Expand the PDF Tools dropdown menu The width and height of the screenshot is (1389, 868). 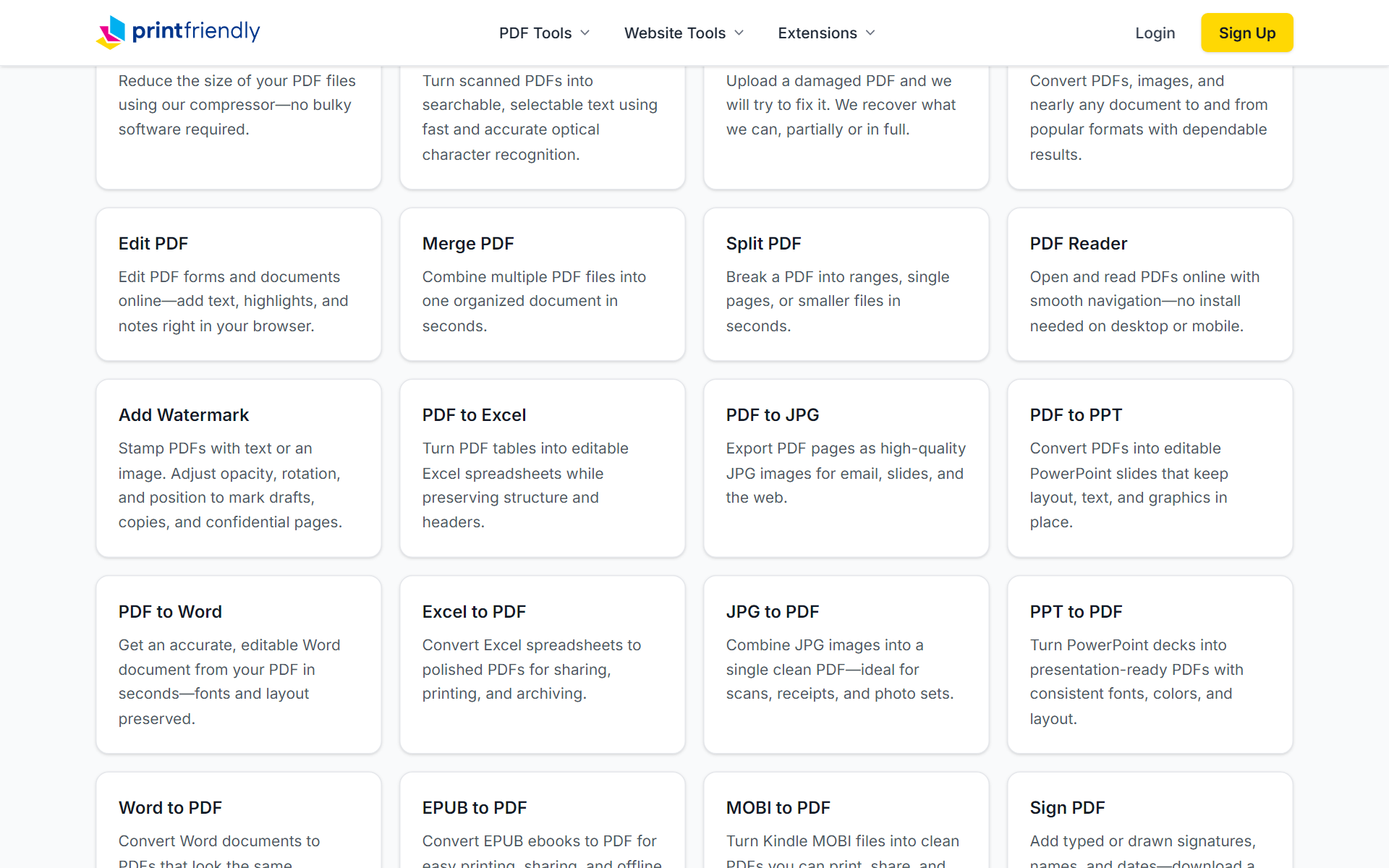544,33
